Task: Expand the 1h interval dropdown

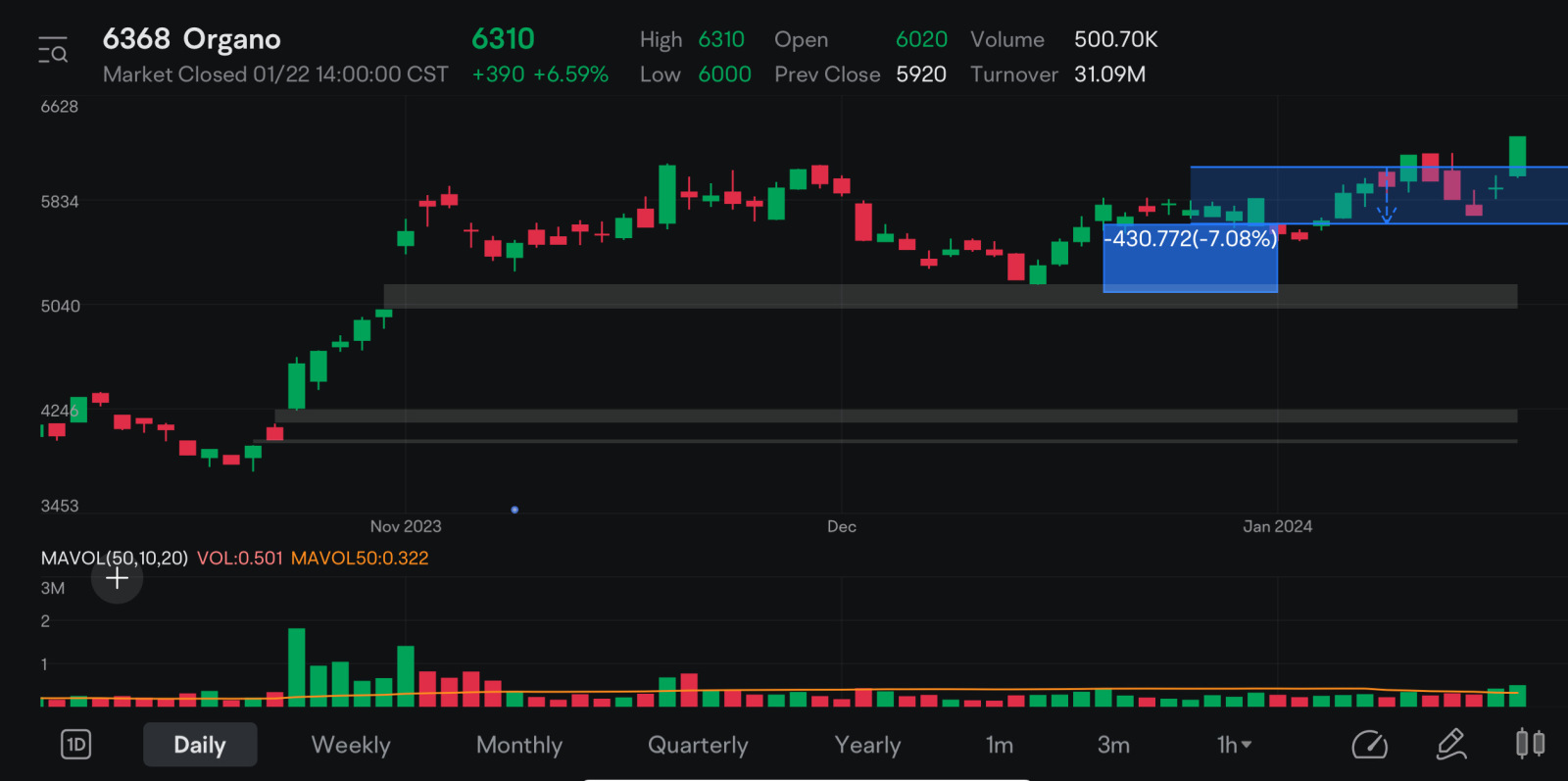Action: point(1234,745)
